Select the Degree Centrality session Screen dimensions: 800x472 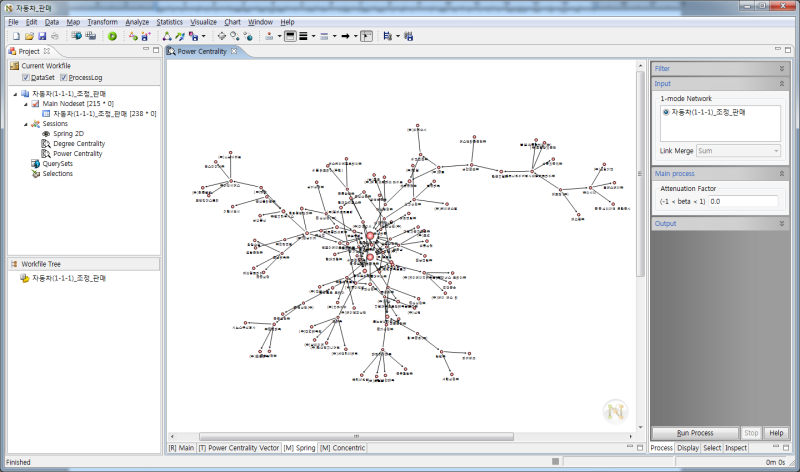pos(79,144)
